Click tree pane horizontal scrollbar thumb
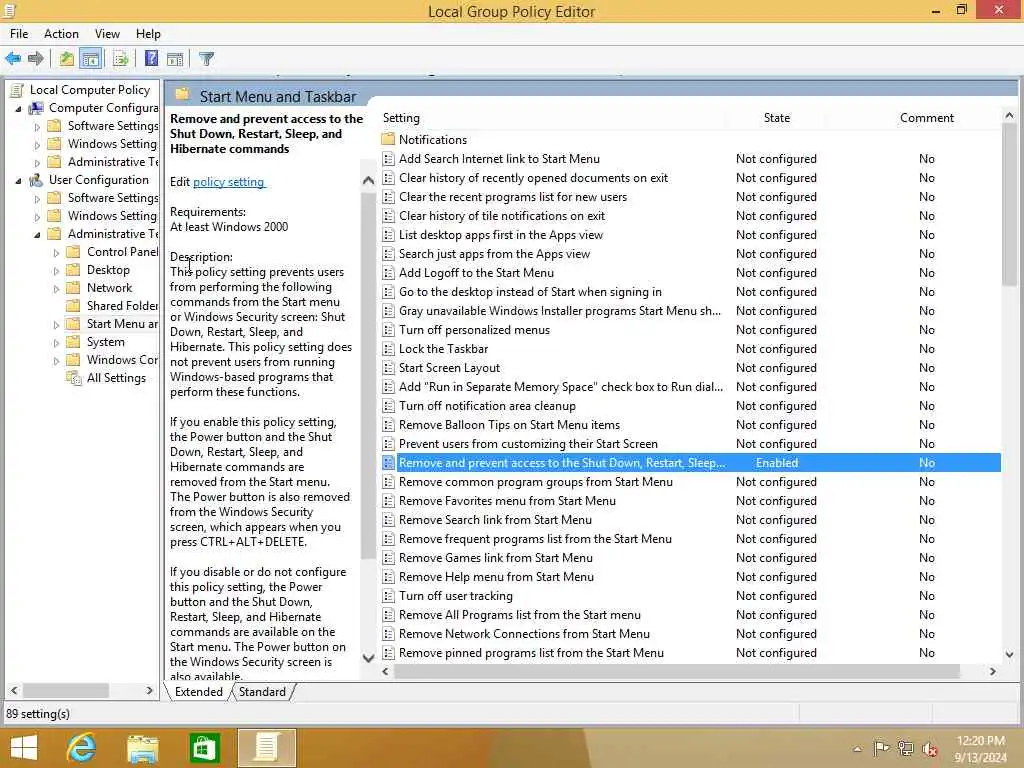This screenshot has width=1024, height=768. point(65,690)
